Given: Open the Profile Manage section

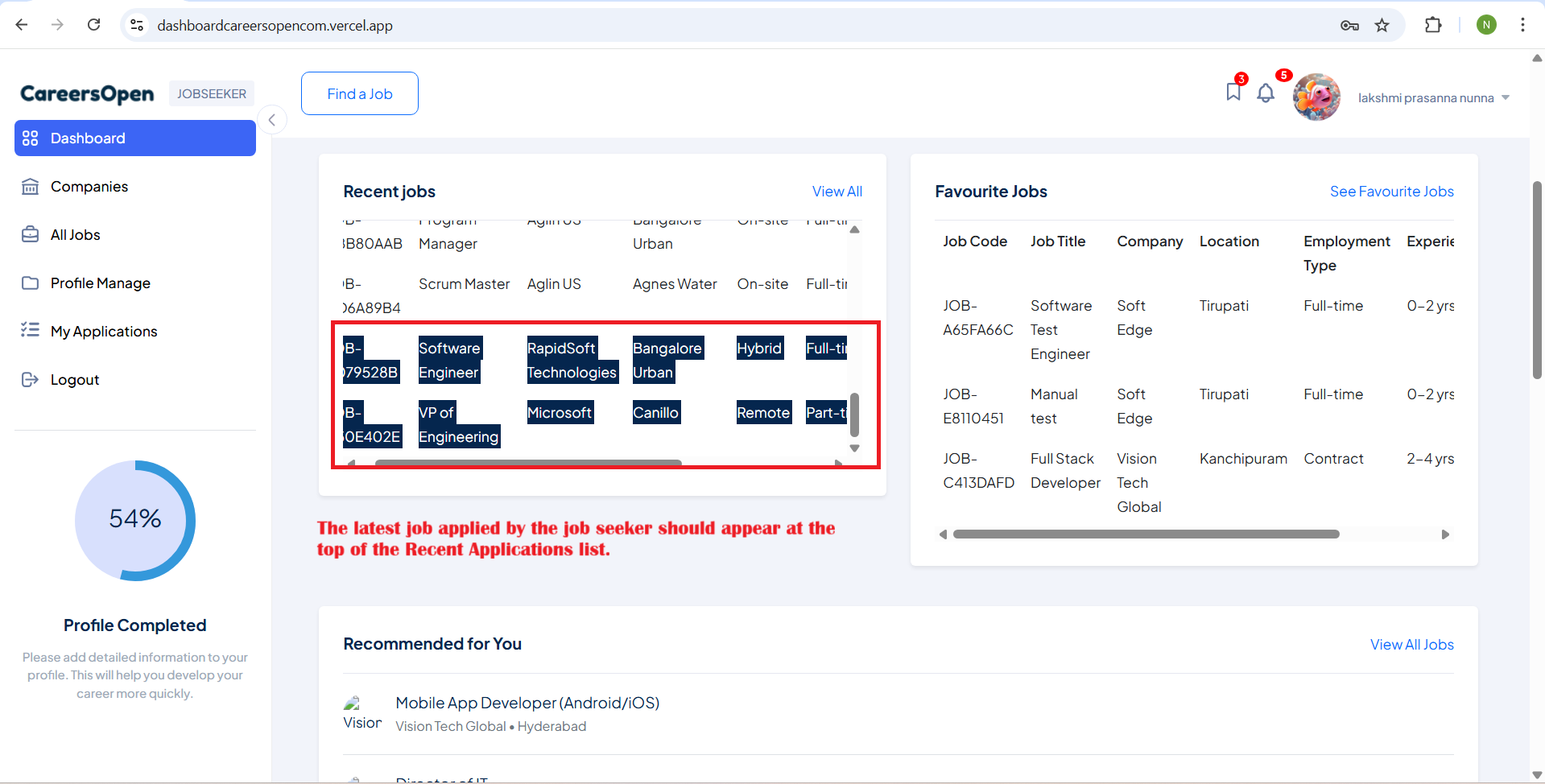Looking at the screenshot, I should pyautogui.click(x=100, y=283).
